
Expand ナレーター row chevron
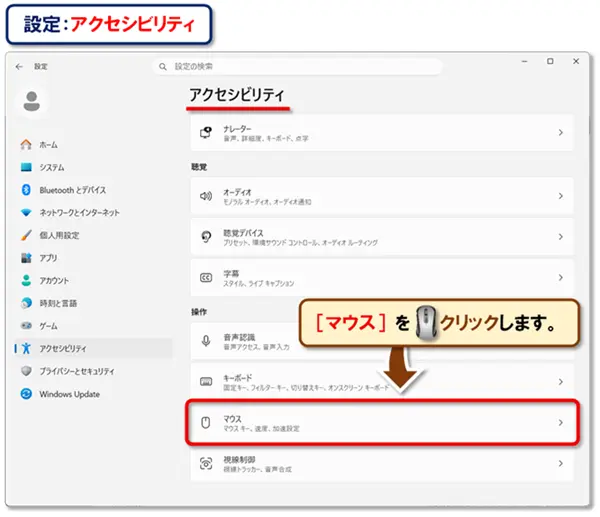pos(561,132)
